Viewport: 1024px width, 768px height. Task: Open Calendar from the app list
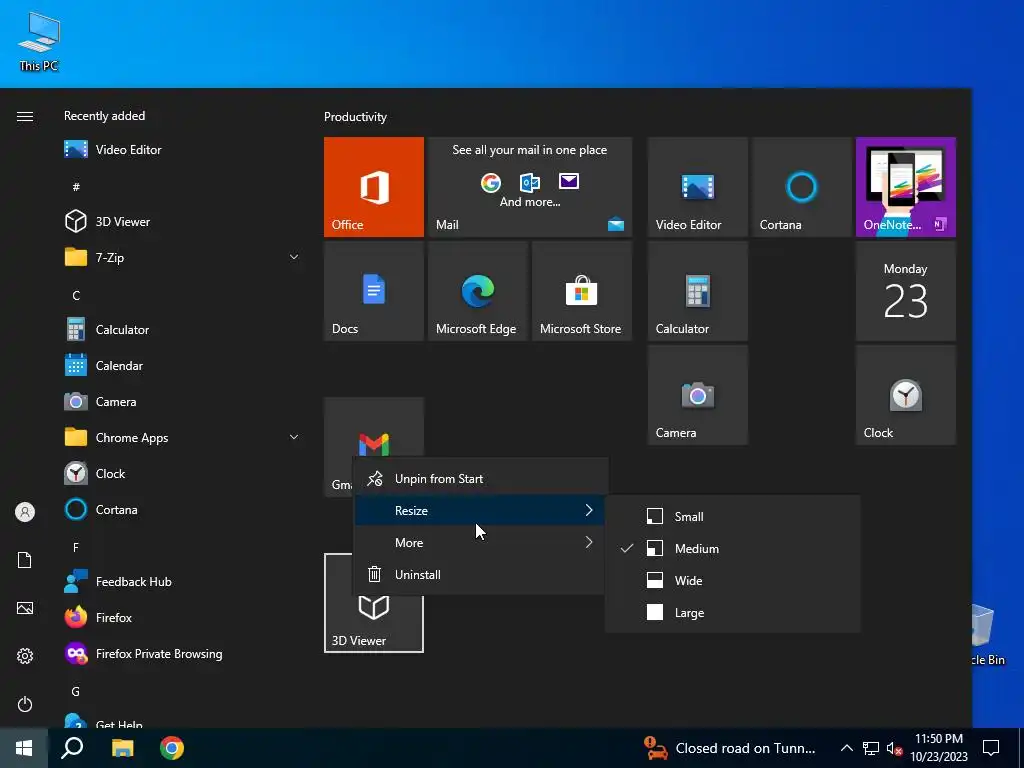pyautogui.click(x=182, y=366)
